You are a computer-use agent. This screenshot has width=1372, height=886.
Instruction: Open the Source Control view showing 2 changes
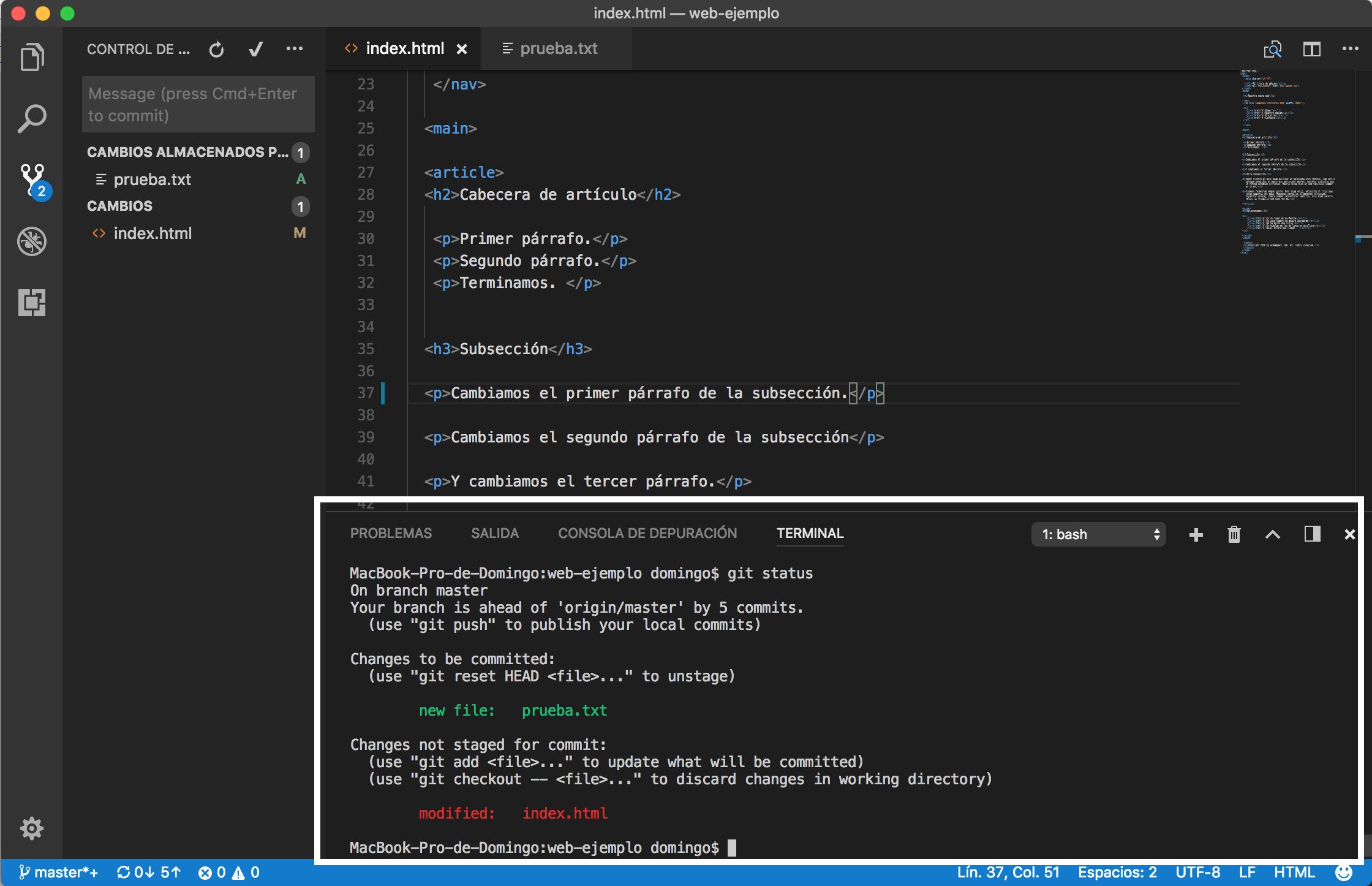[x=32, y=181]
